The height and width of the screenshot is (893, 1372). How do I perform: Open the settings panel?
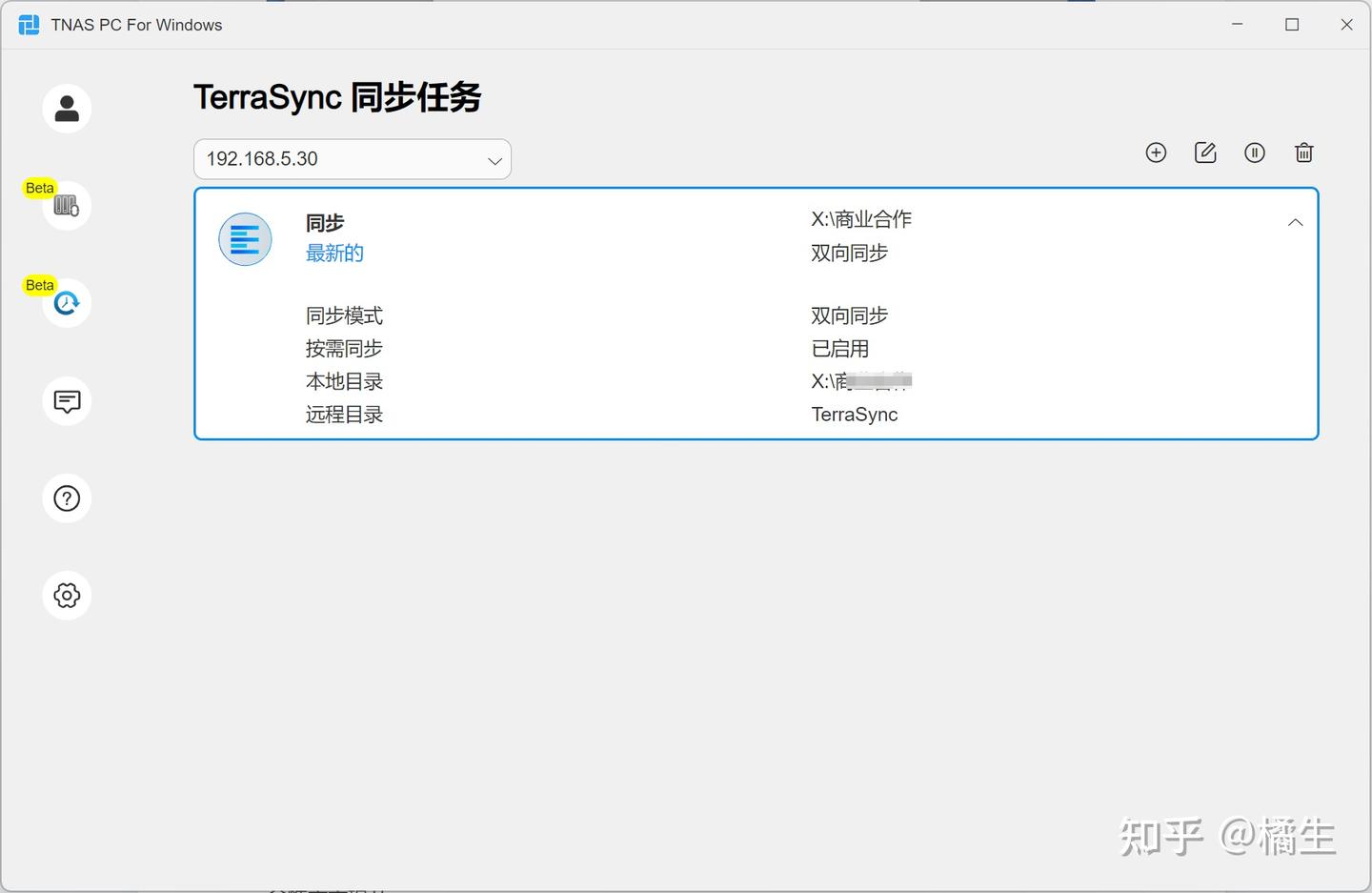coord(66,595)
